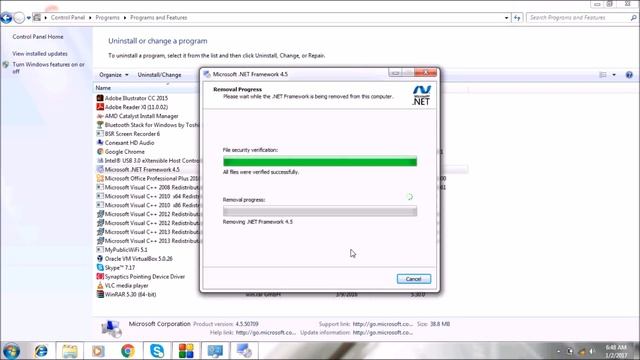640x360 pixels.
Task: Click the Windows features shield icon
Action: [x=6, y=65]
